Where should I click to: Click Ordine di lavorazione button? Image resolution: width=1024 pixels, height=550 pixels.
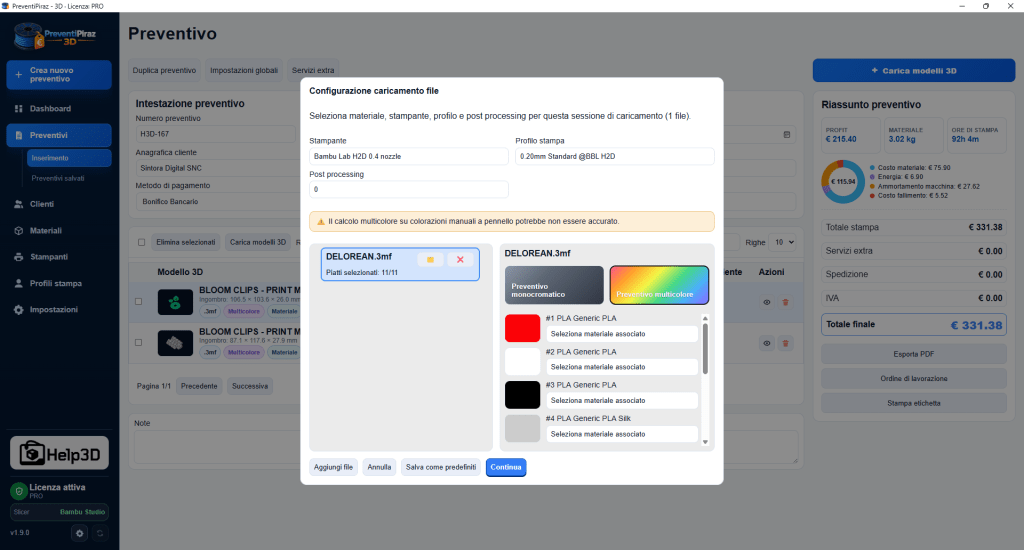point(914,379)
